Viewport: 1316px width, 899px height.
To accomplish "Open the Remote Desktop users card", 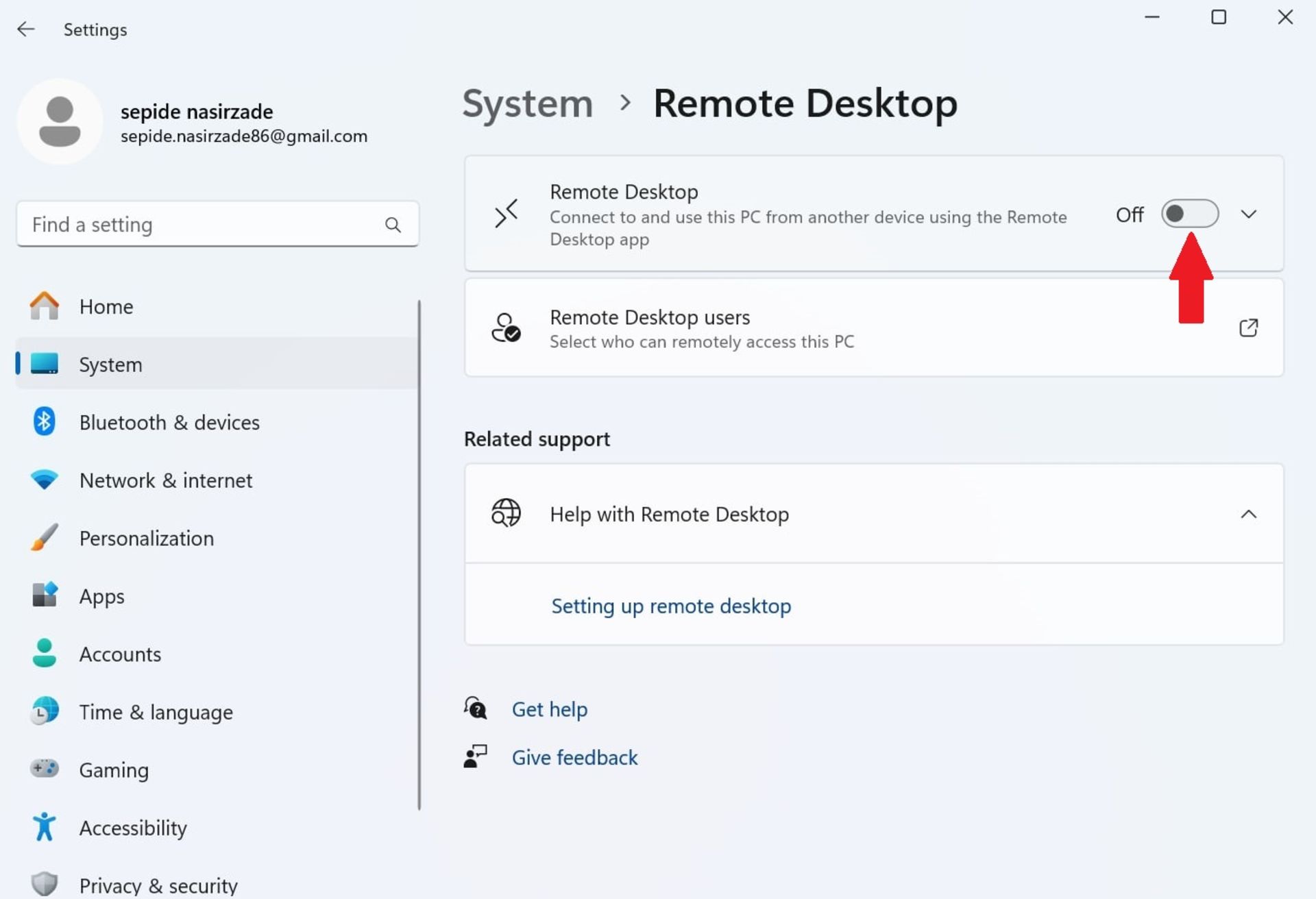I will pos(874,328).
